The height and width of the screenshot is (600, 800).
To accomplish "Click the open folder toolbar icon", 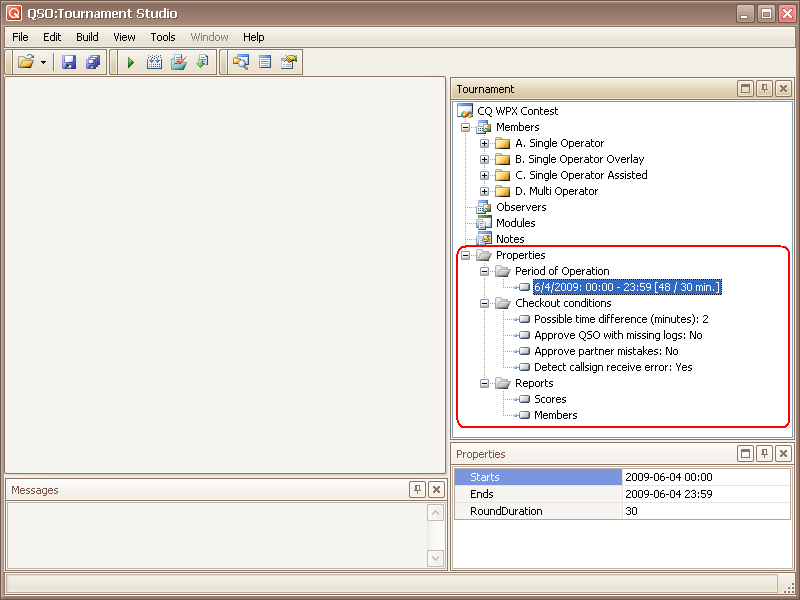I will [26, 62].
